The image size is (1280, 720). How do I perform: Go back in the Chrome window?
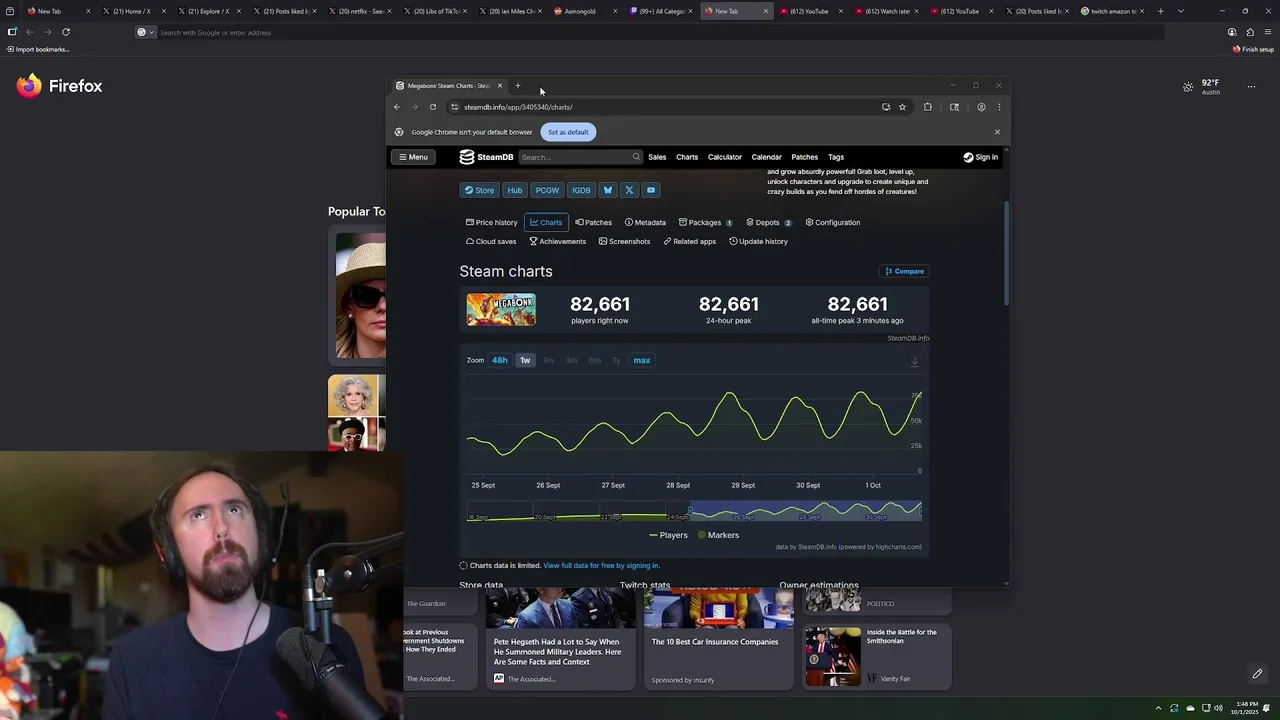click(397, 107)
